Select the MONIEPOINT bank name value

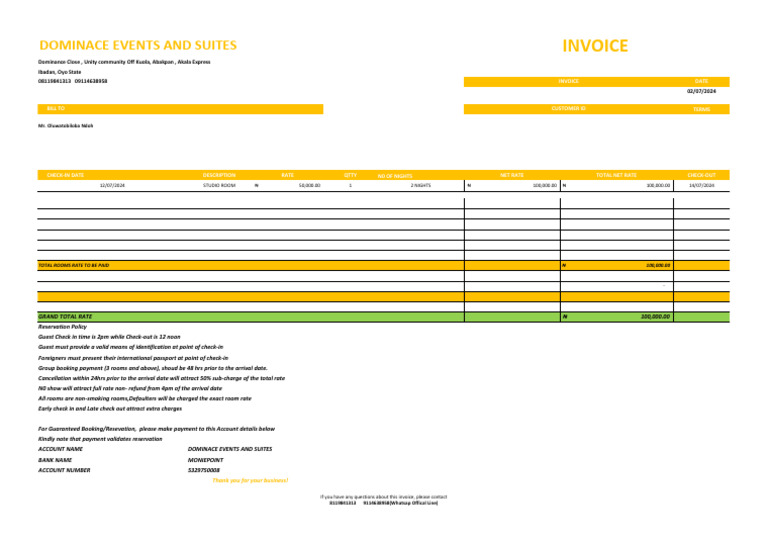(x=205, y=460)
